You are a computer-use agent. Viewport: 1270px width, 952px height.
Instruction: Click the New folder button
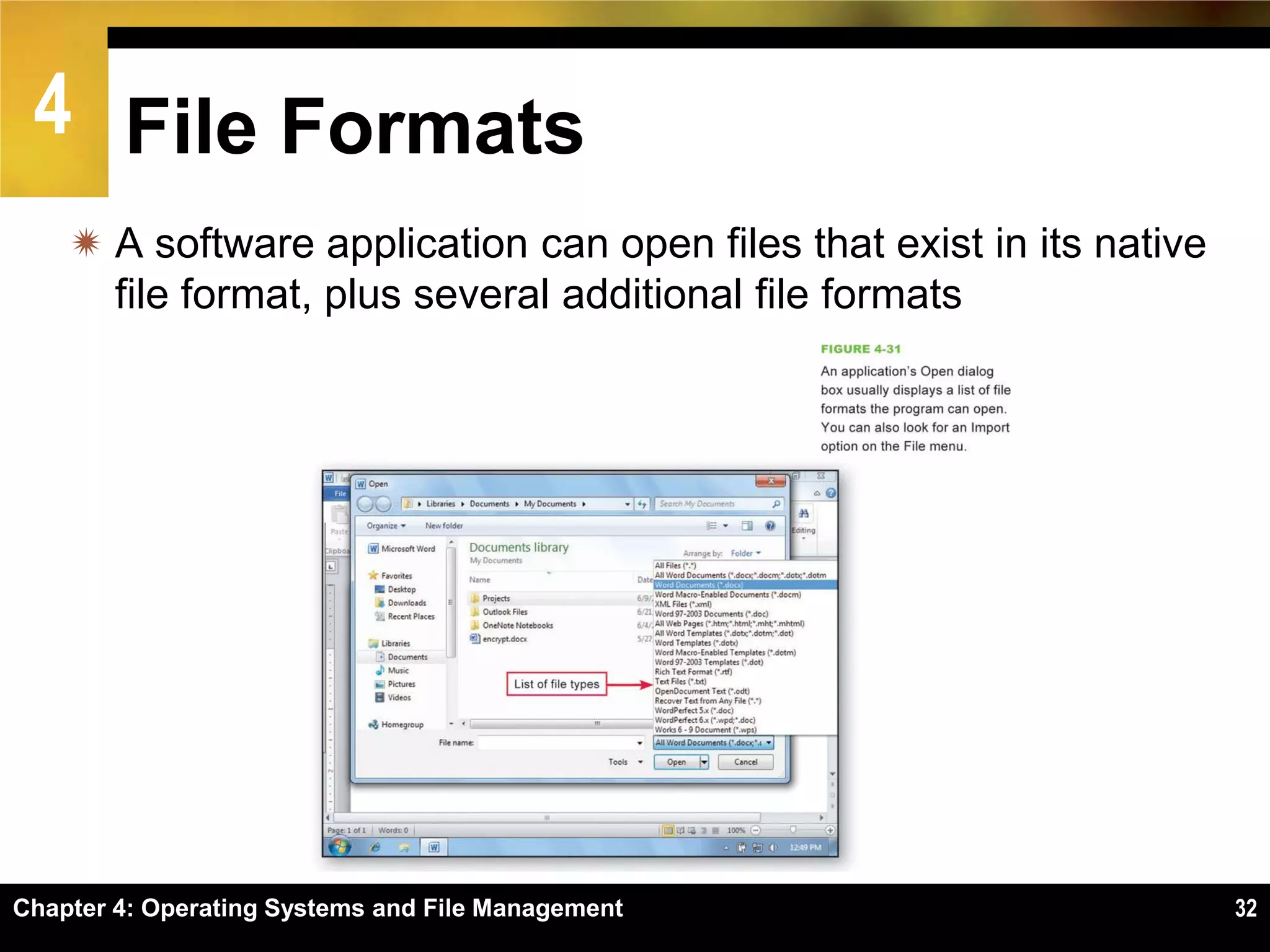(x=444, y=526)
